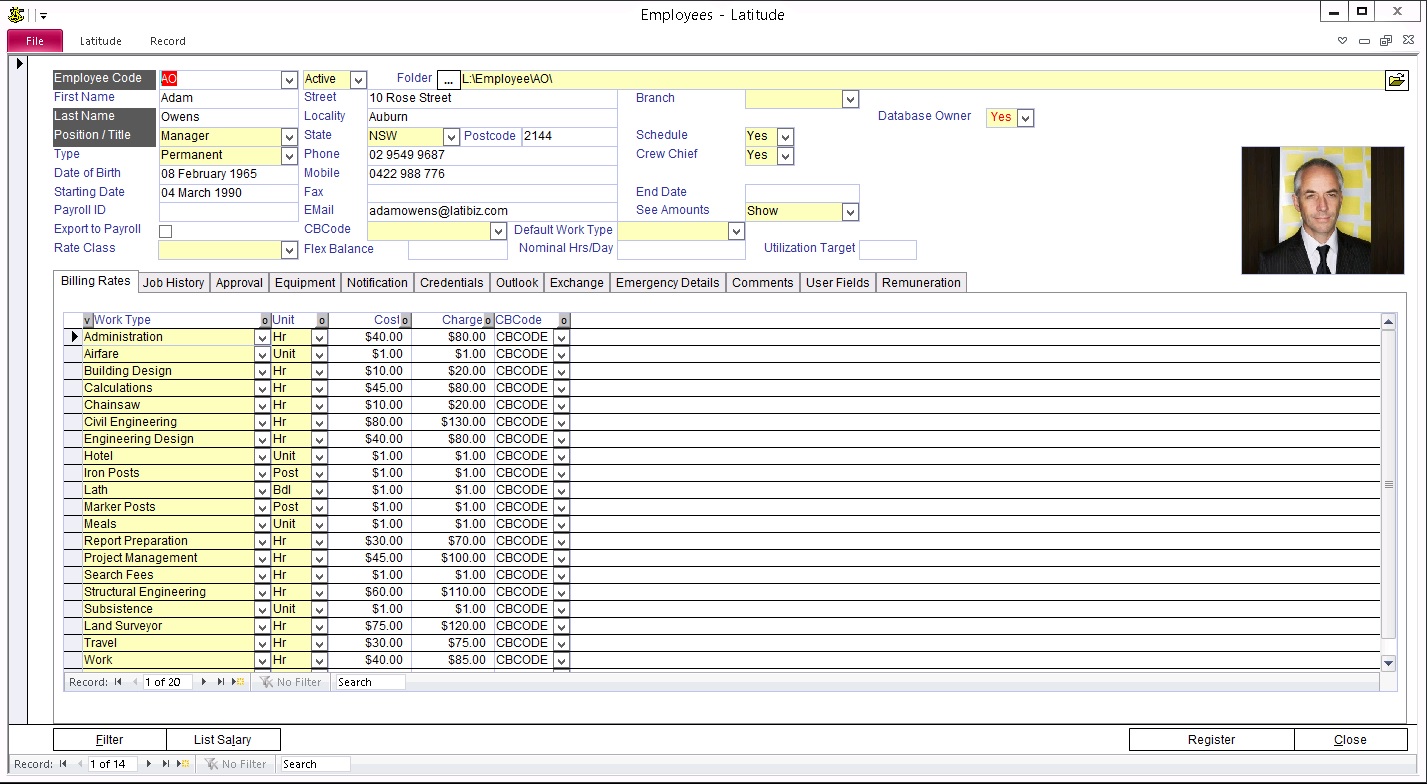Open the See Amounts dropdown showing 'Show'

pos(850,212)
